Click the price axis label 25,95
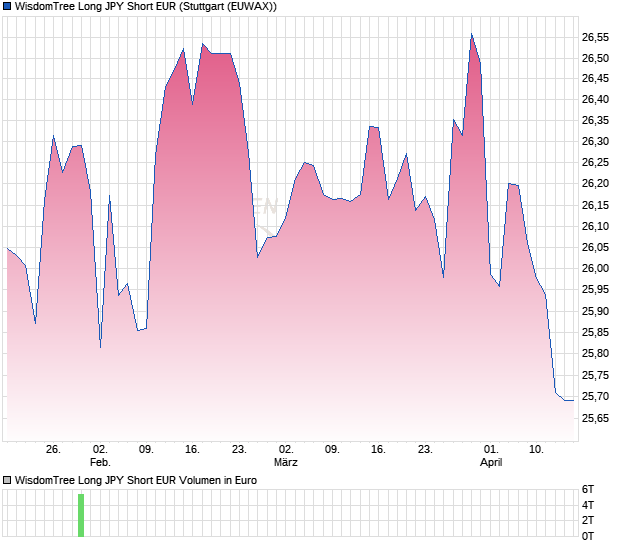This screenshot has width=620, height=546. point(595,289)
